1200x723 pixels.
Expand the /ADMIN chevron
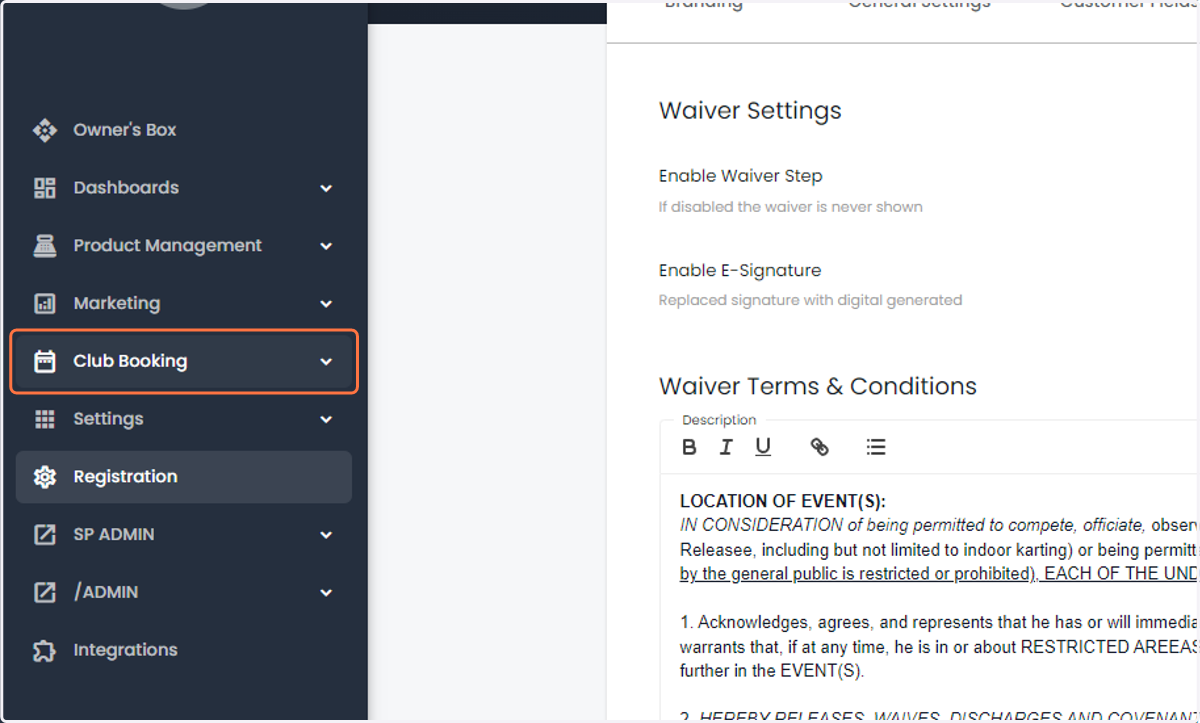click(326, 593)
